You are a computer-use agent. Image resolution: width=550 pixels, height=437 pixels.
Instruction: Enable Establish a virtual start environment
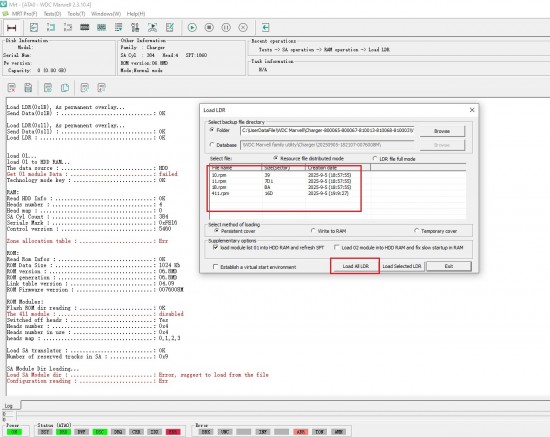[215, 267]
